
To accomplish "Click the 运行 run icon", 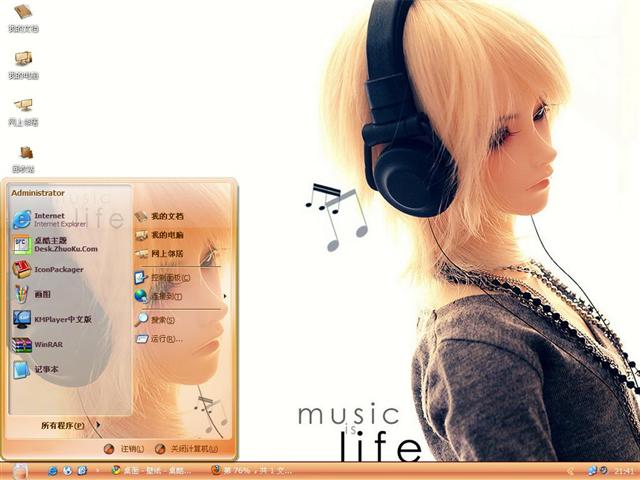I will [142, 339].
